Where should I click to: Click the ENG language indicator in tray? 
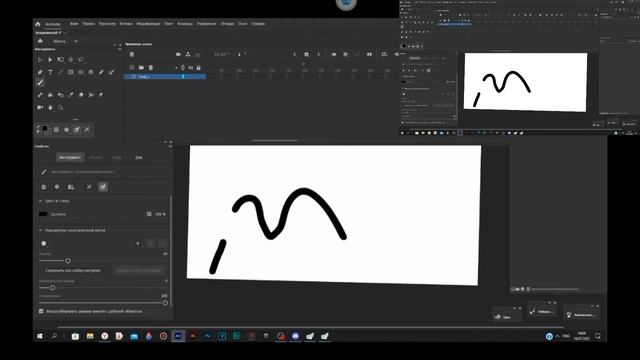point(566,336)
